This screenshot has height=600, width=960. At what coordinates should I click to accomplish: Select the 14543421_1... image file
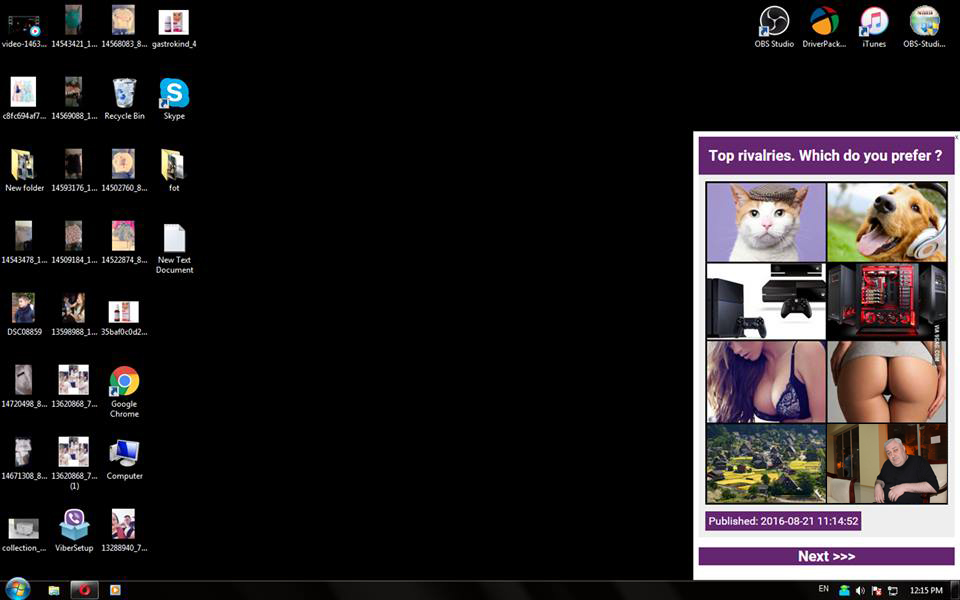click(74, 27)
